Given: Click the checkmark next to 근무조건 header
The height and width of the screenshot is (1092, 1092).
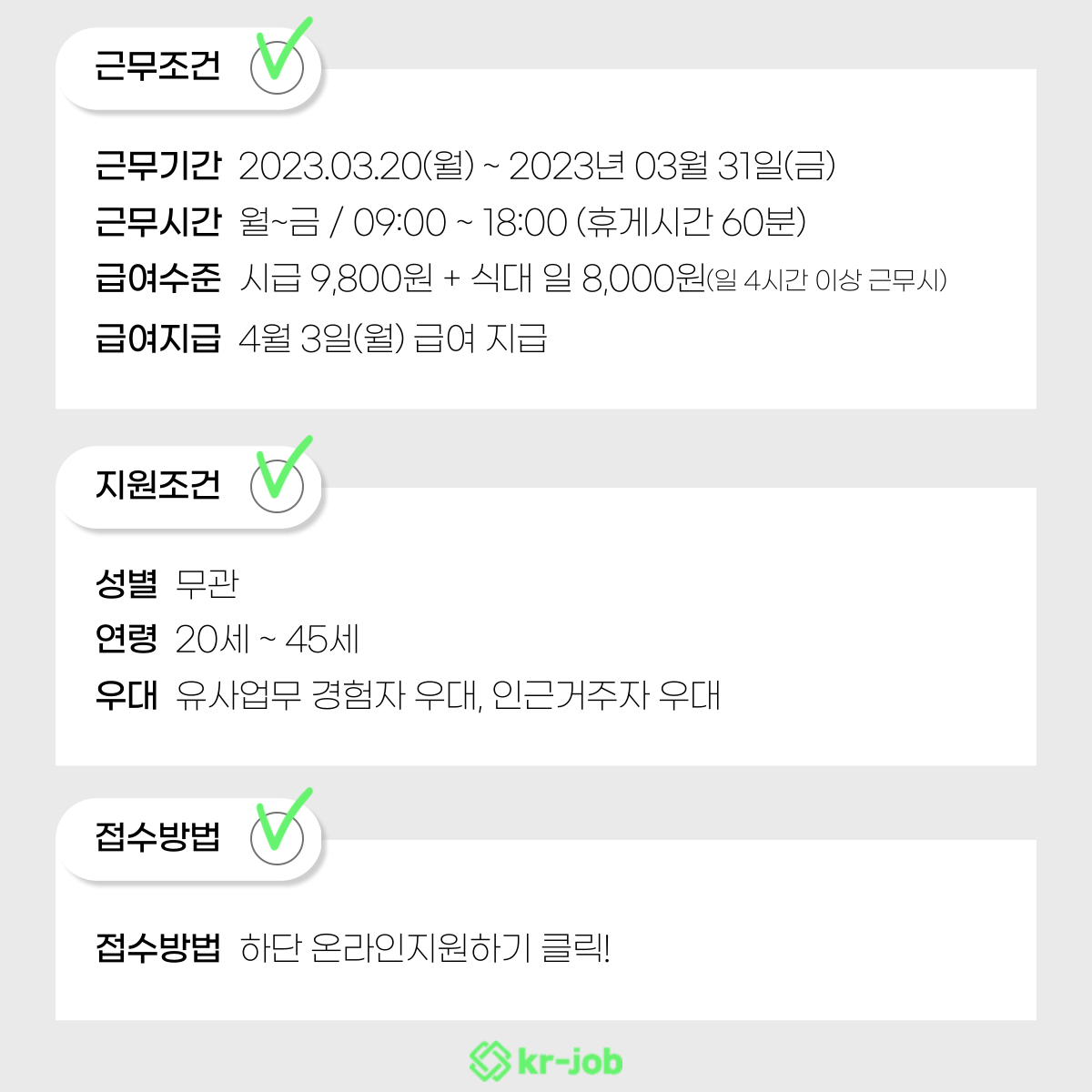Looking at the screenshot, I should pos(278,58).
